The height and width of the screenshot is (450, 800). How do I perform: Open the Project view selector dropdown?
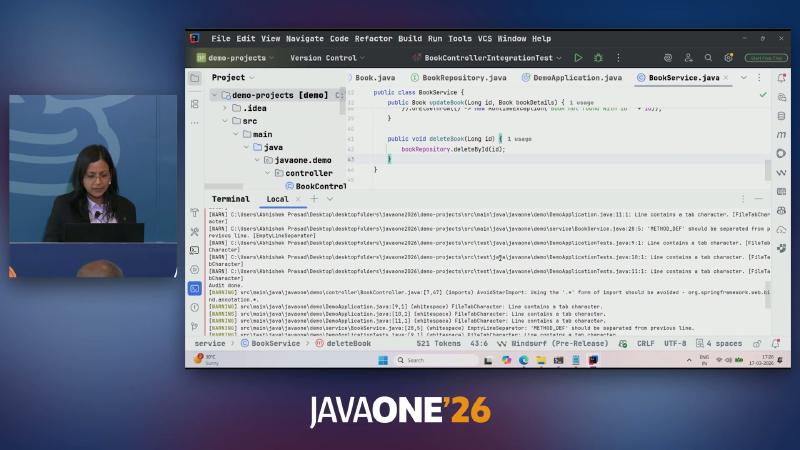[233, 78]
